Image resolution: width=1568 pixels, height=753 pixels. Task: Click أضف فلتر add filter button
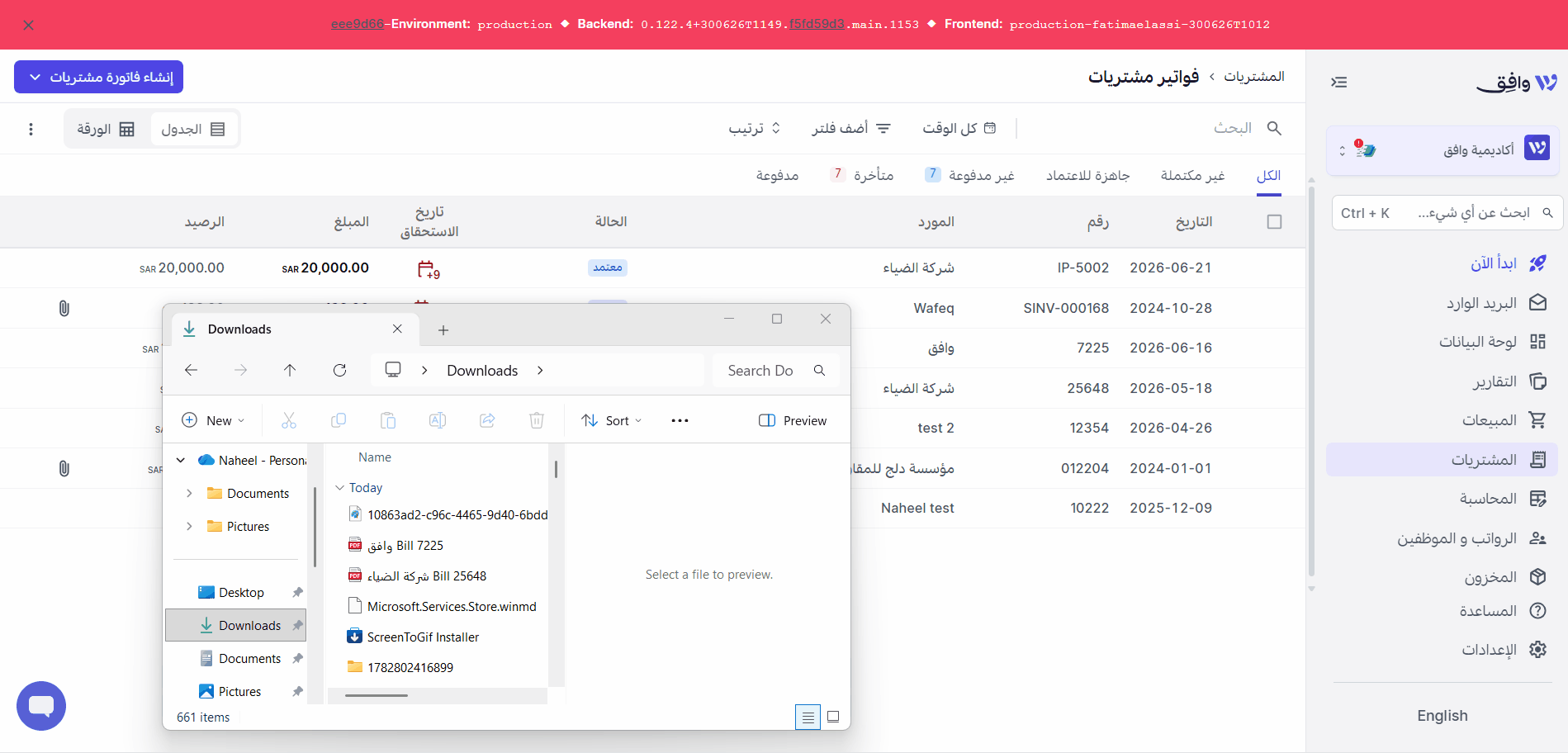point(851,128)
